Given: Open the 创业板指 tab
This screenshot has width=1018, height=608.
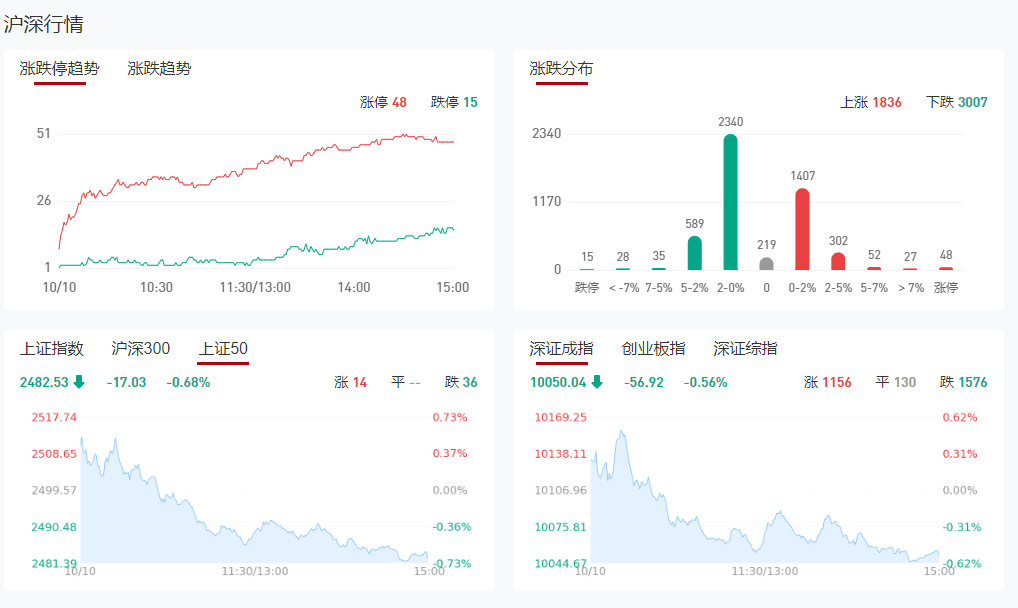Looking at the screenshot, I should point(653,349).
